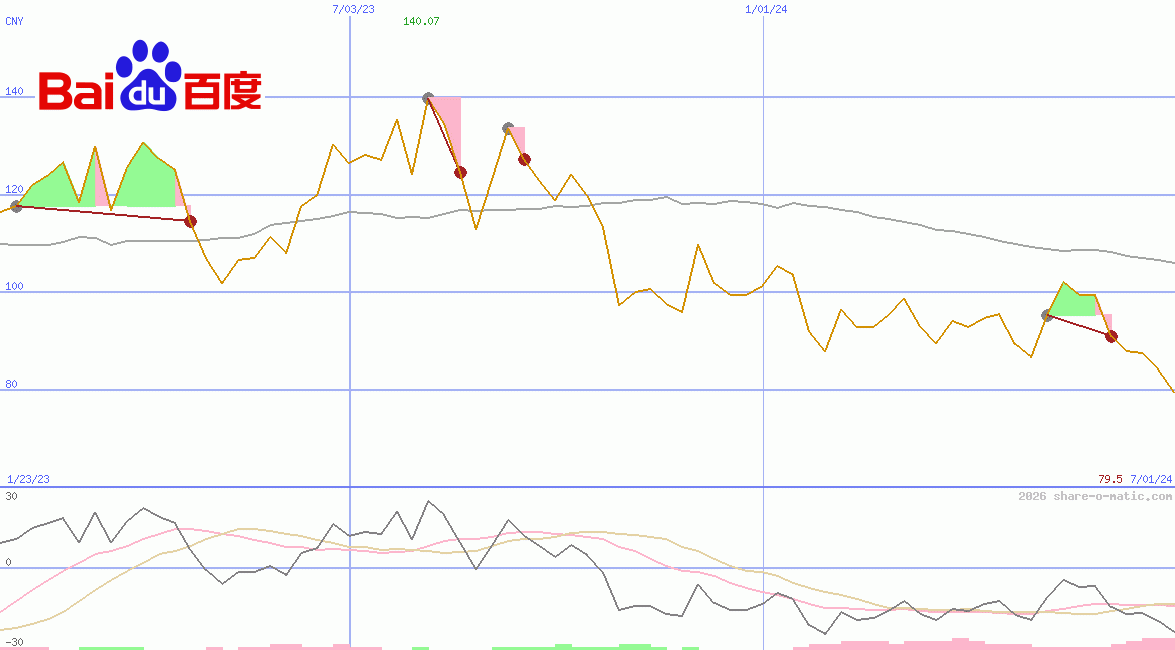Click the 80 price axis label

click(11, 384)
